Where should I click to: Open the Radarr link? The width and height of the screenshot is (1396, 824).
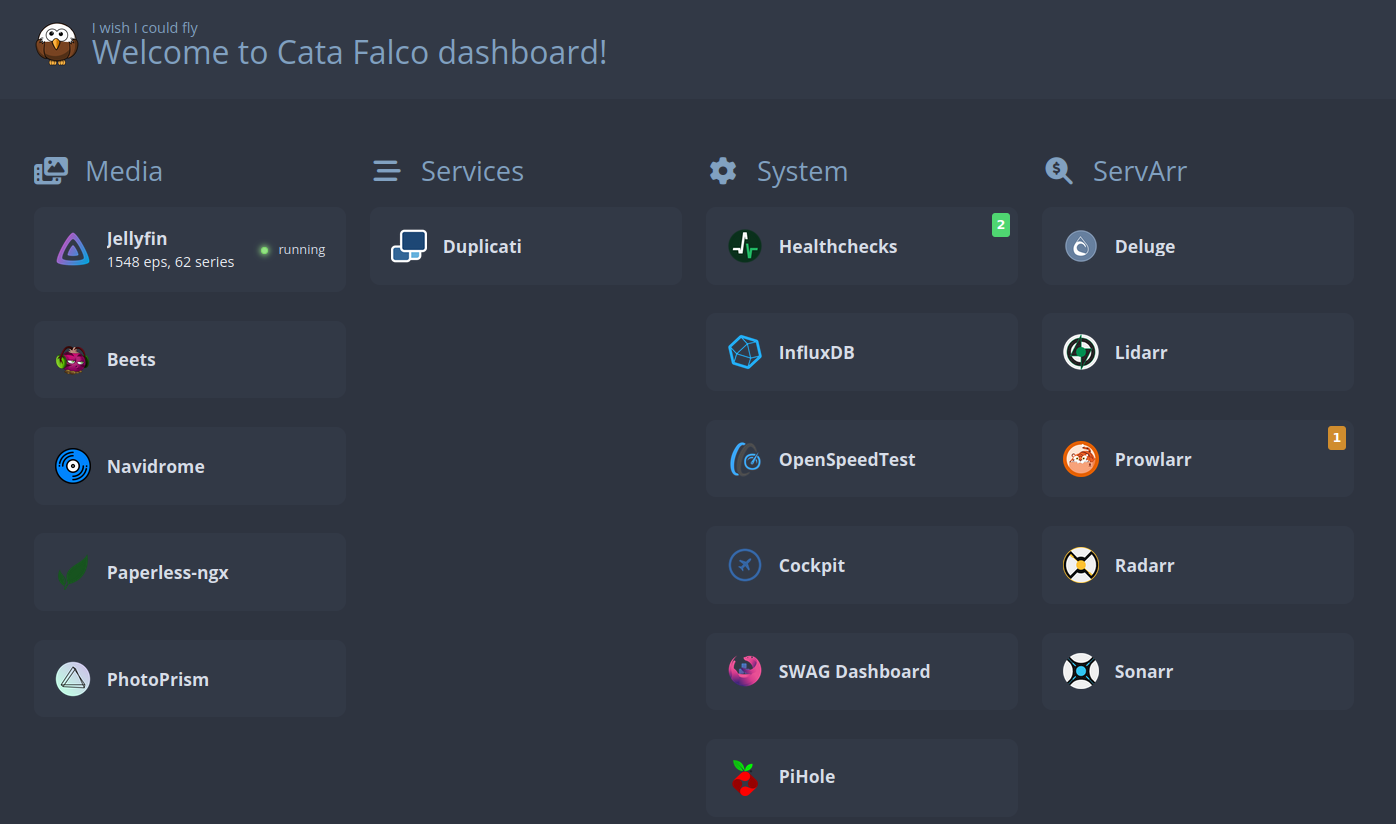1198,565
